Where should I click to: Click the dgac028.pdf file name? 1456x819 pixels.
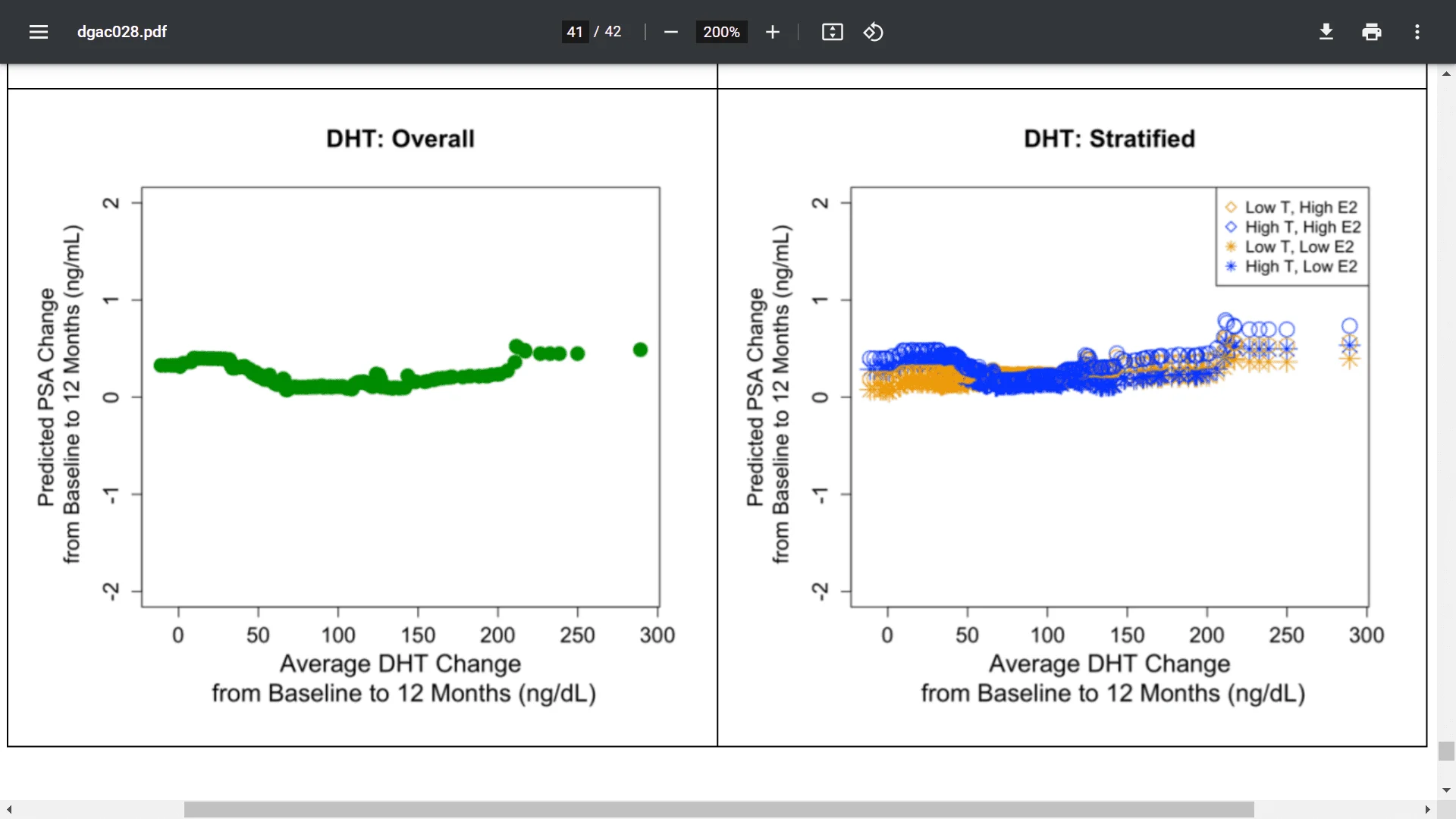pos(122,32)
